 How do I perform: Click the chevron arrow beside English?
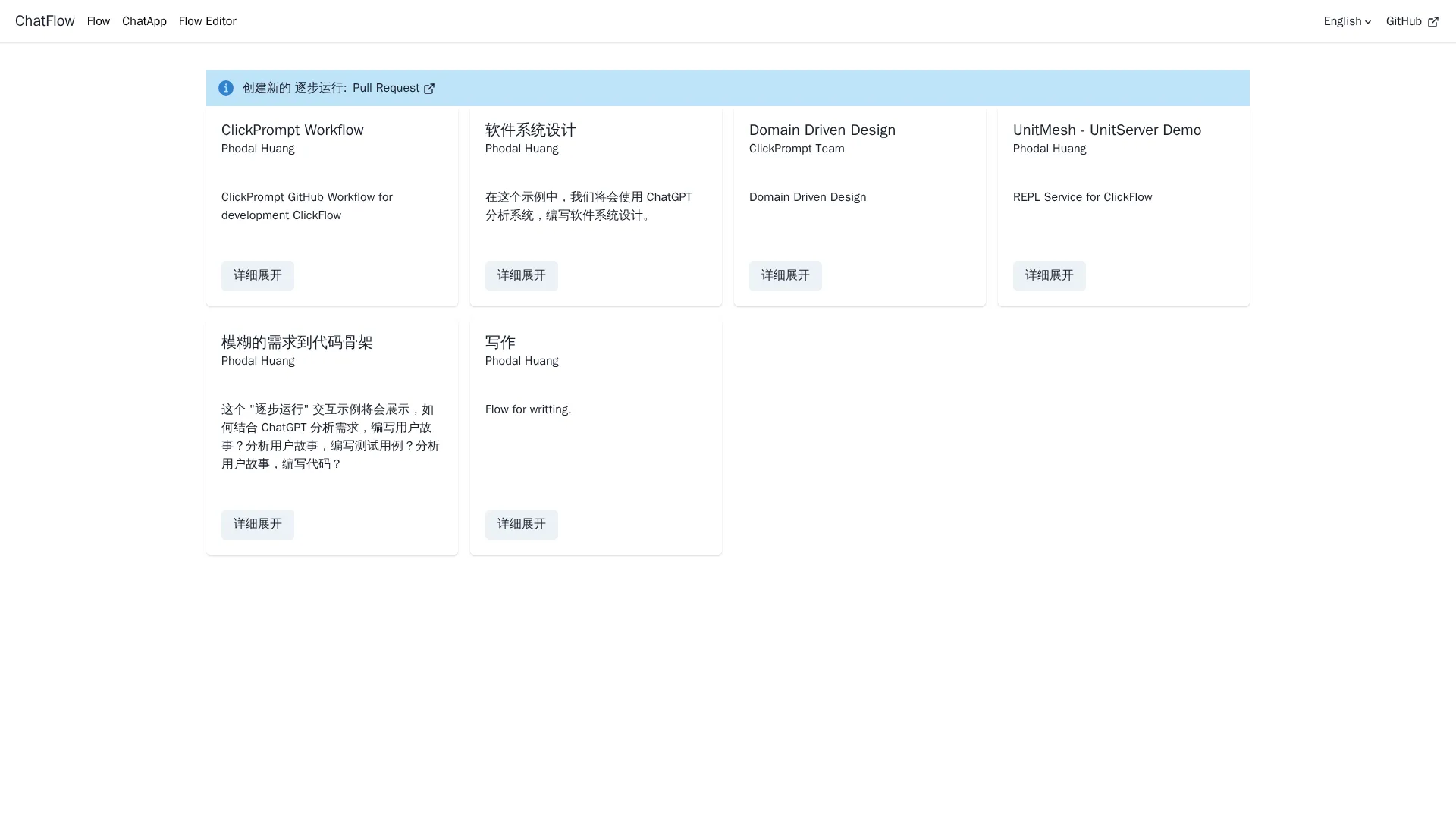pos(1368,22)
